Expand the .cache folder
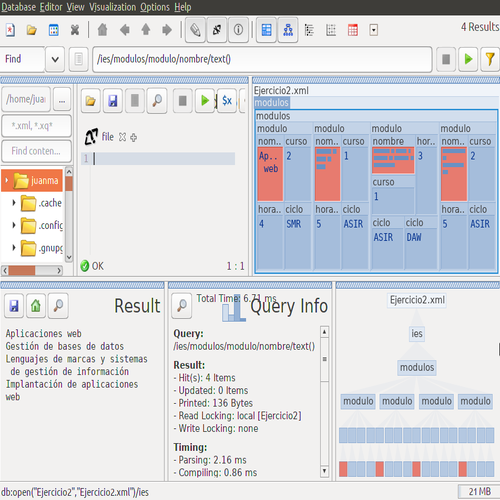The width and height of the screenshot is (500, 500). [14, 203]
